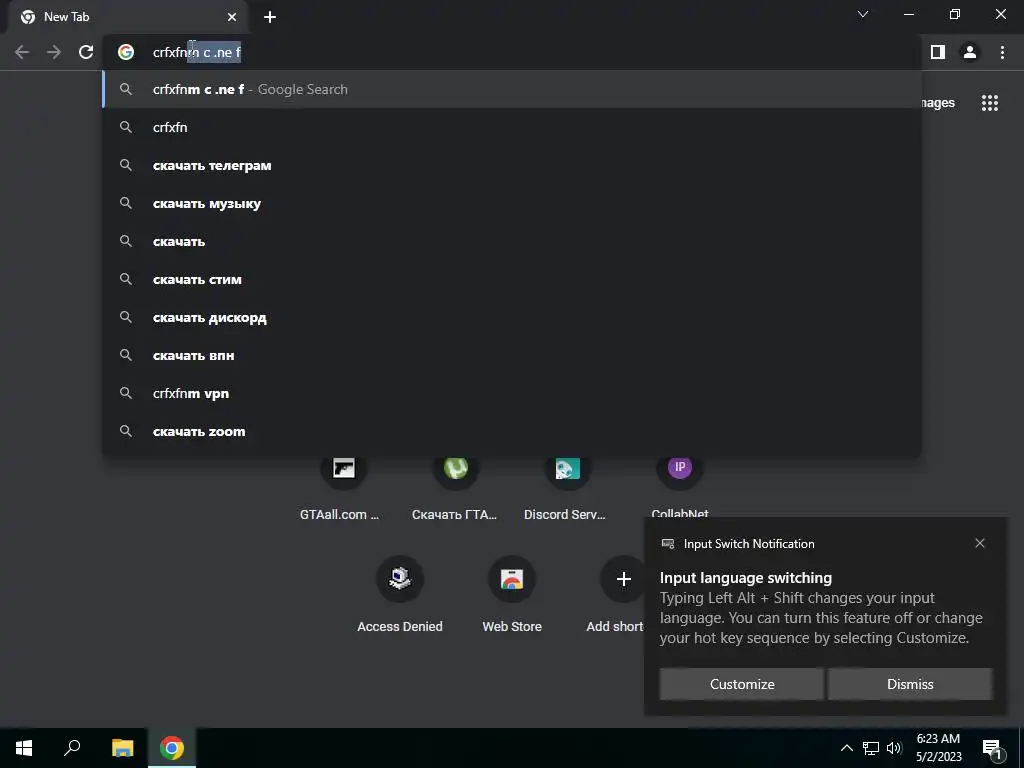
Task: Open Google apps grid icon
Action: click(989, 103)
